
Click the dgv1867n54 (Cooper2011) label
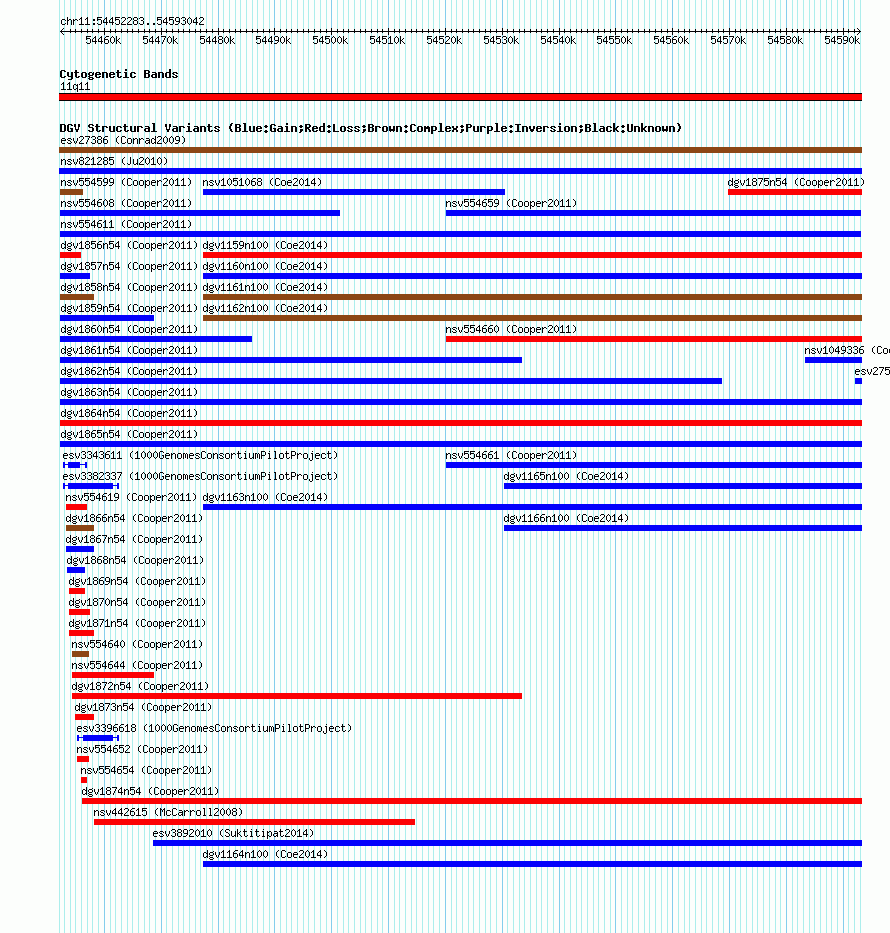[x=134, y=540]
